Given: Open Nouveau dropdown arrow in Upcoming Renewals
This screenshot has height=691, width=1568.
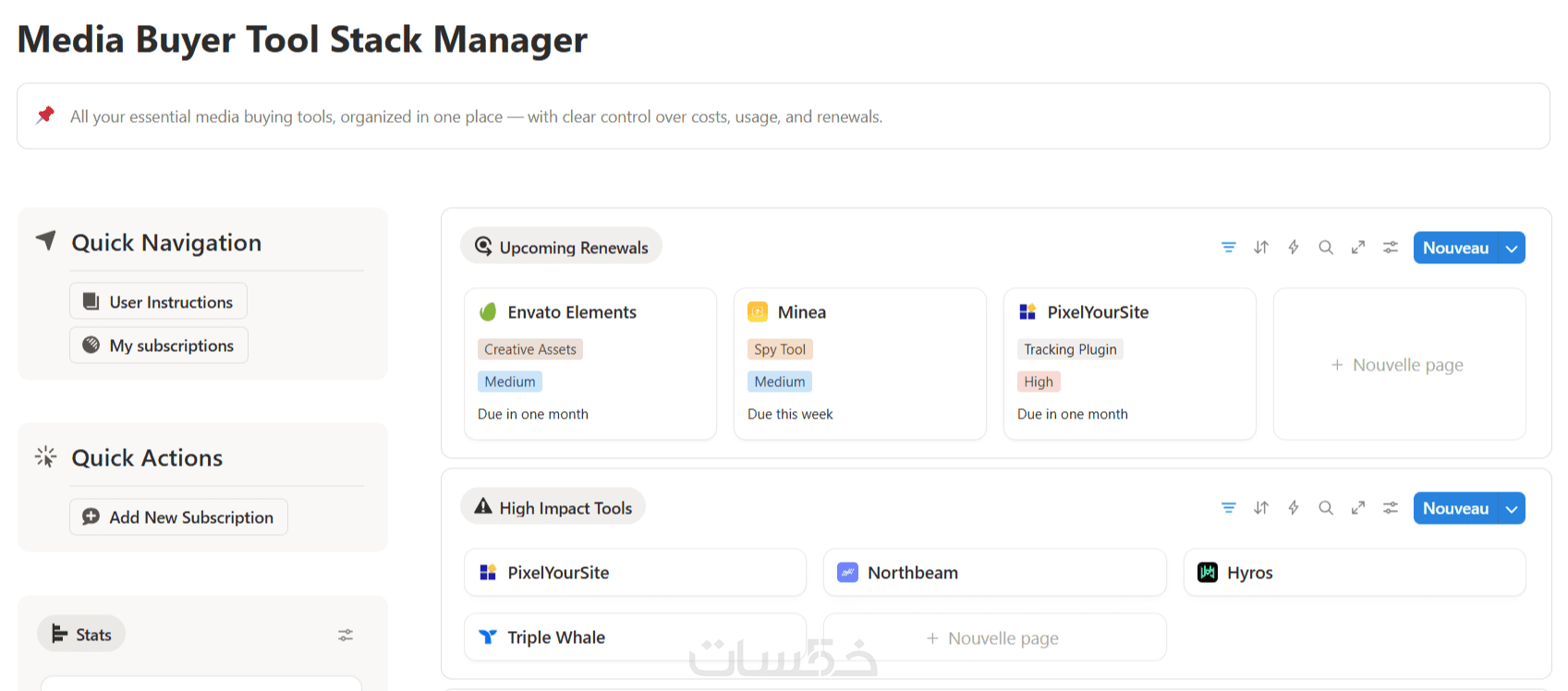Looking at the screenshot, I should [x=1512, y=248].
